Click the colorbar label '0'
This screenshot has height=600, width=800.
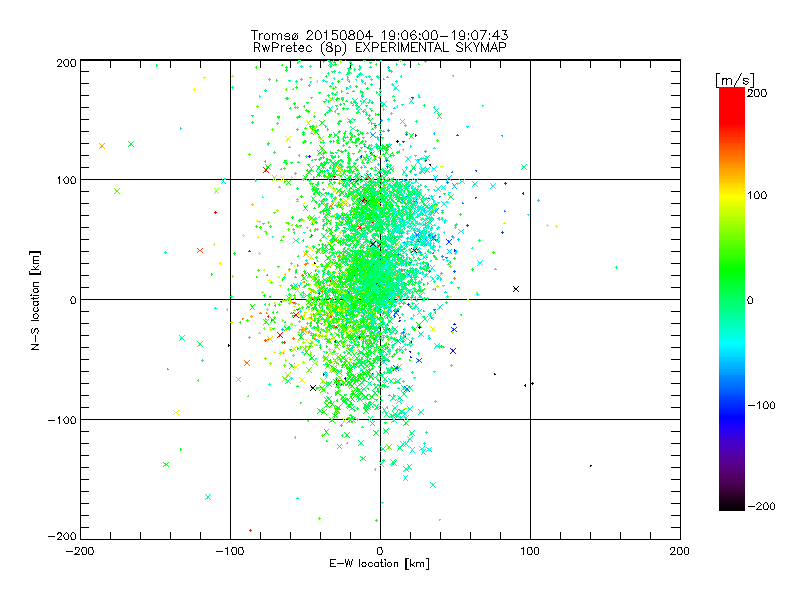pyautogui.click(x=750, y=300)
